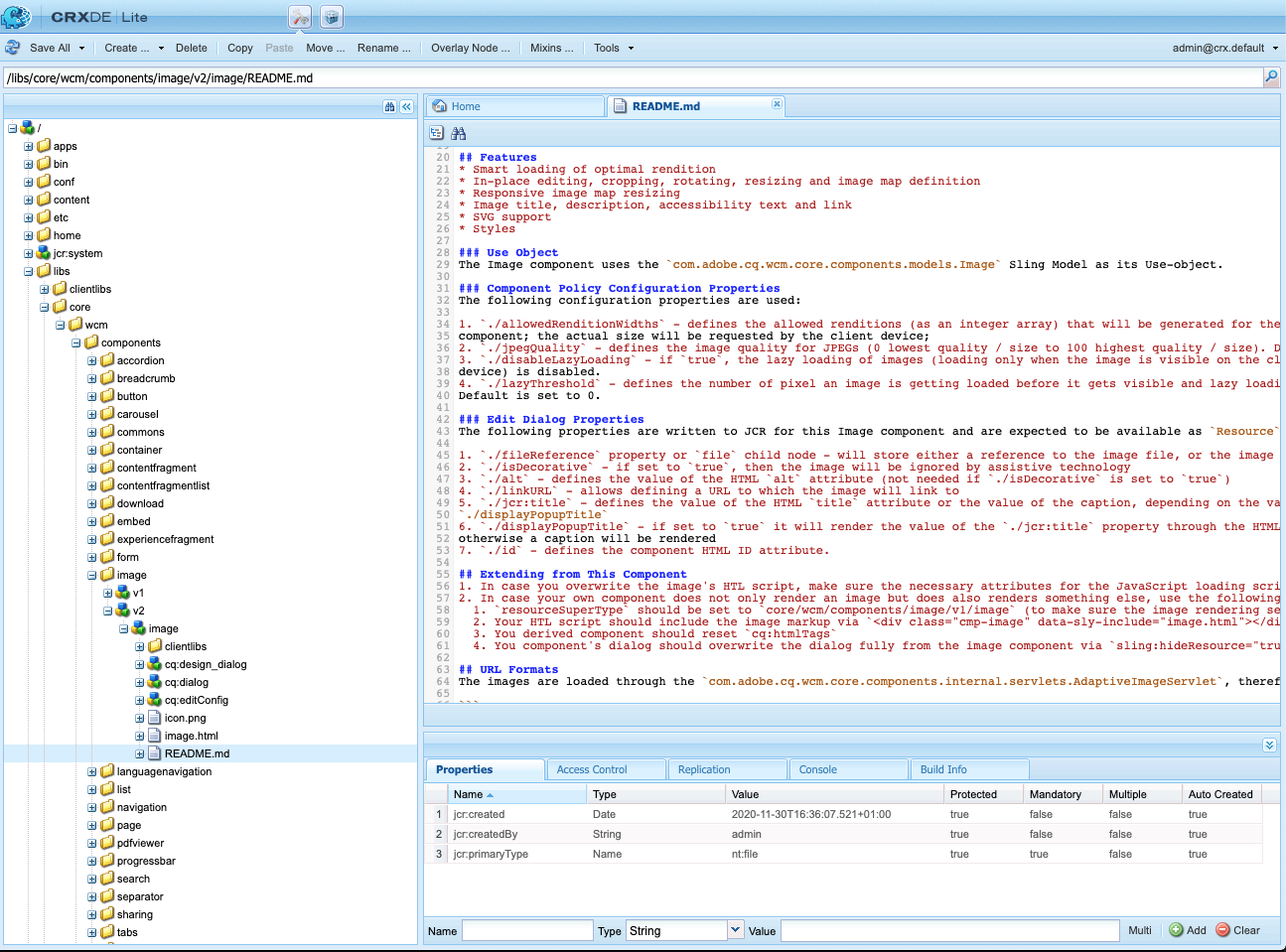Click the Auto Created column header
The width and height of the screenshot is (1286, 952).
click(x=1221, y=794)
